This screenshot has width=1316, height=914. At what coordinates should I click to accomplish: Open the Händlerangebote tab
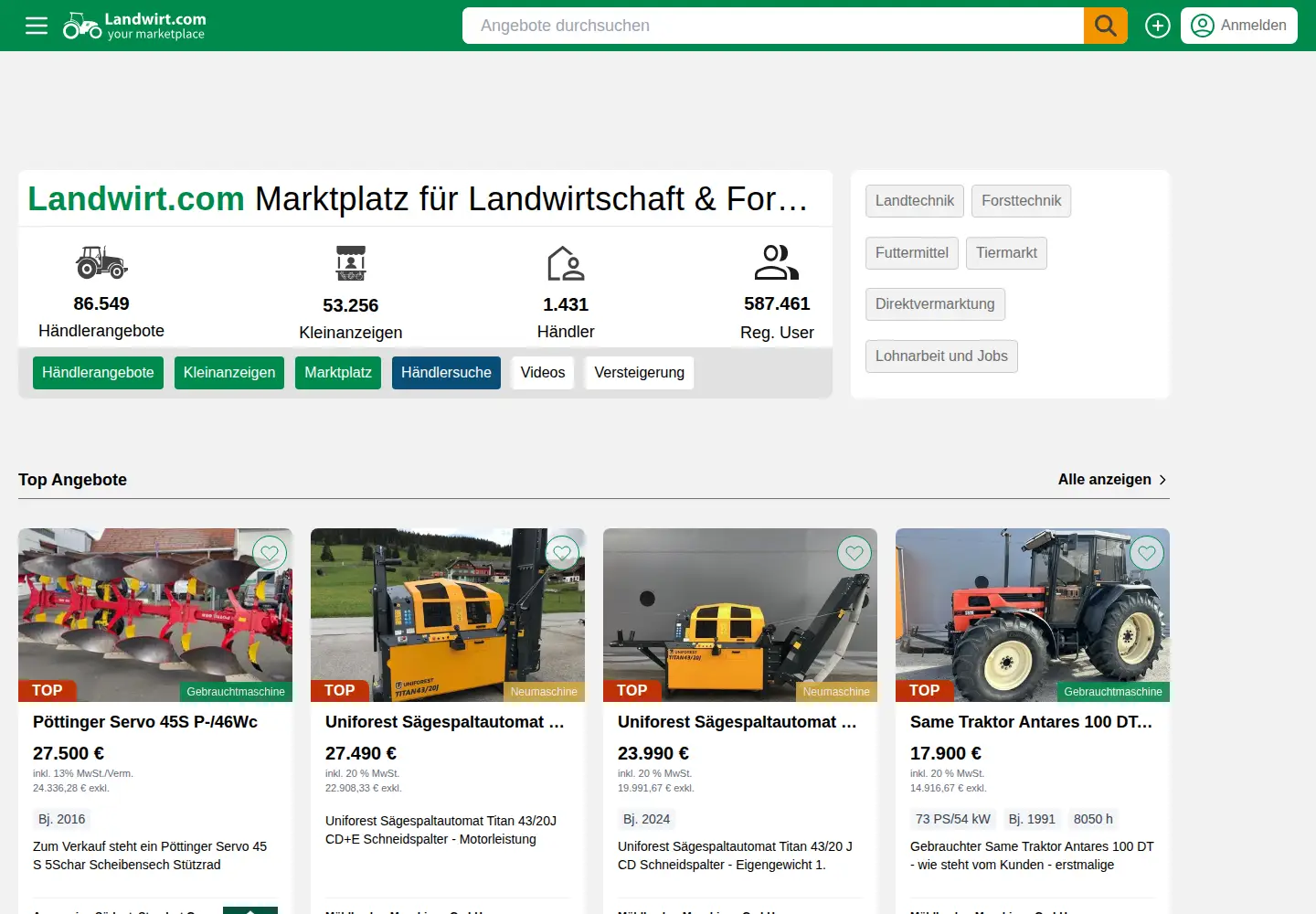[x=98, y=373]
